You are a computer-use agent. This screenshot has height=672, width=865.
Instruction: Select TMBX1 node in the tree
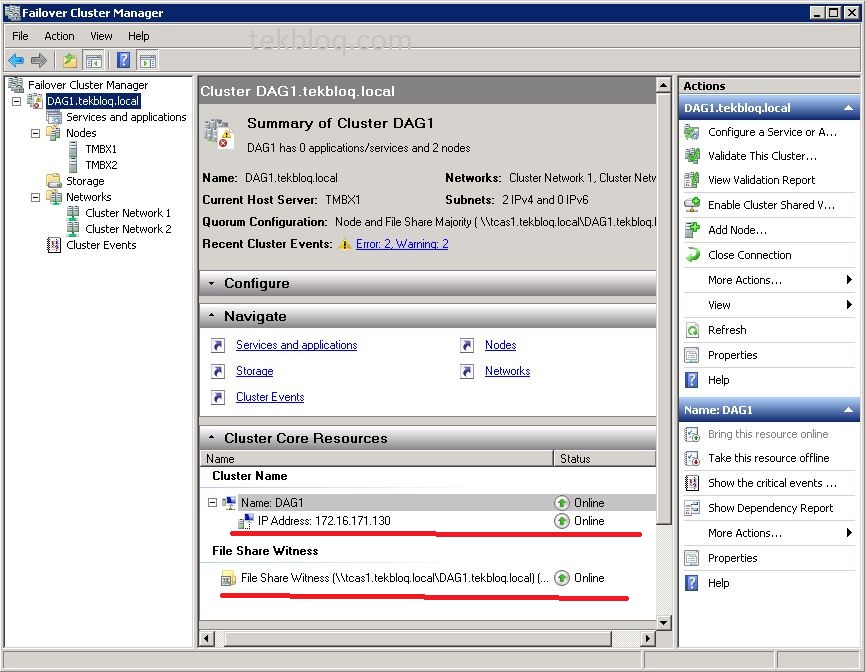tap(101, 149)
